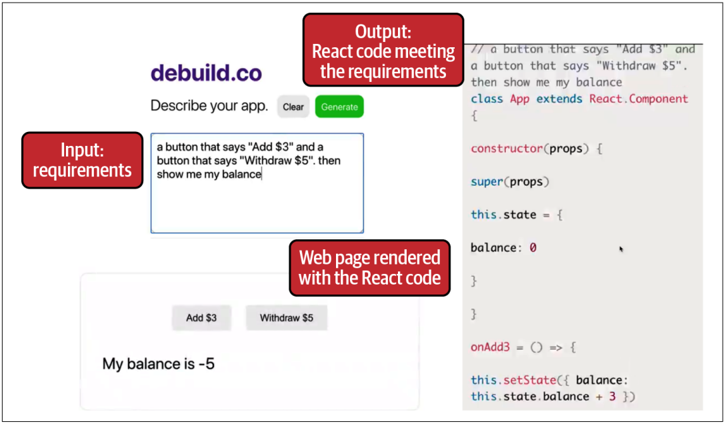Click the debuild.co logo heading

pyautogui.click(x=206, y=73)
